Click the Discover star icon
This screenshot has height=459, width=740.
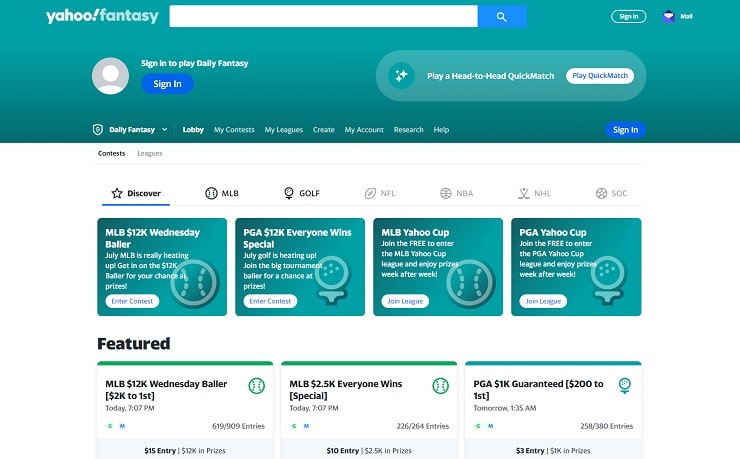coord(117,193)
